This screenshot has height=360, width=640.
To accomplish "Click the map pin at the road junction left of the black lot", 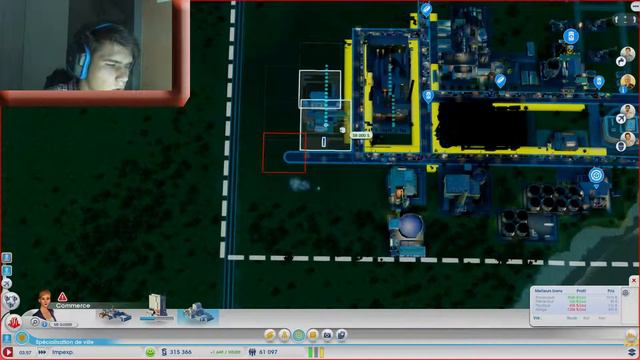I will (428, 97).
